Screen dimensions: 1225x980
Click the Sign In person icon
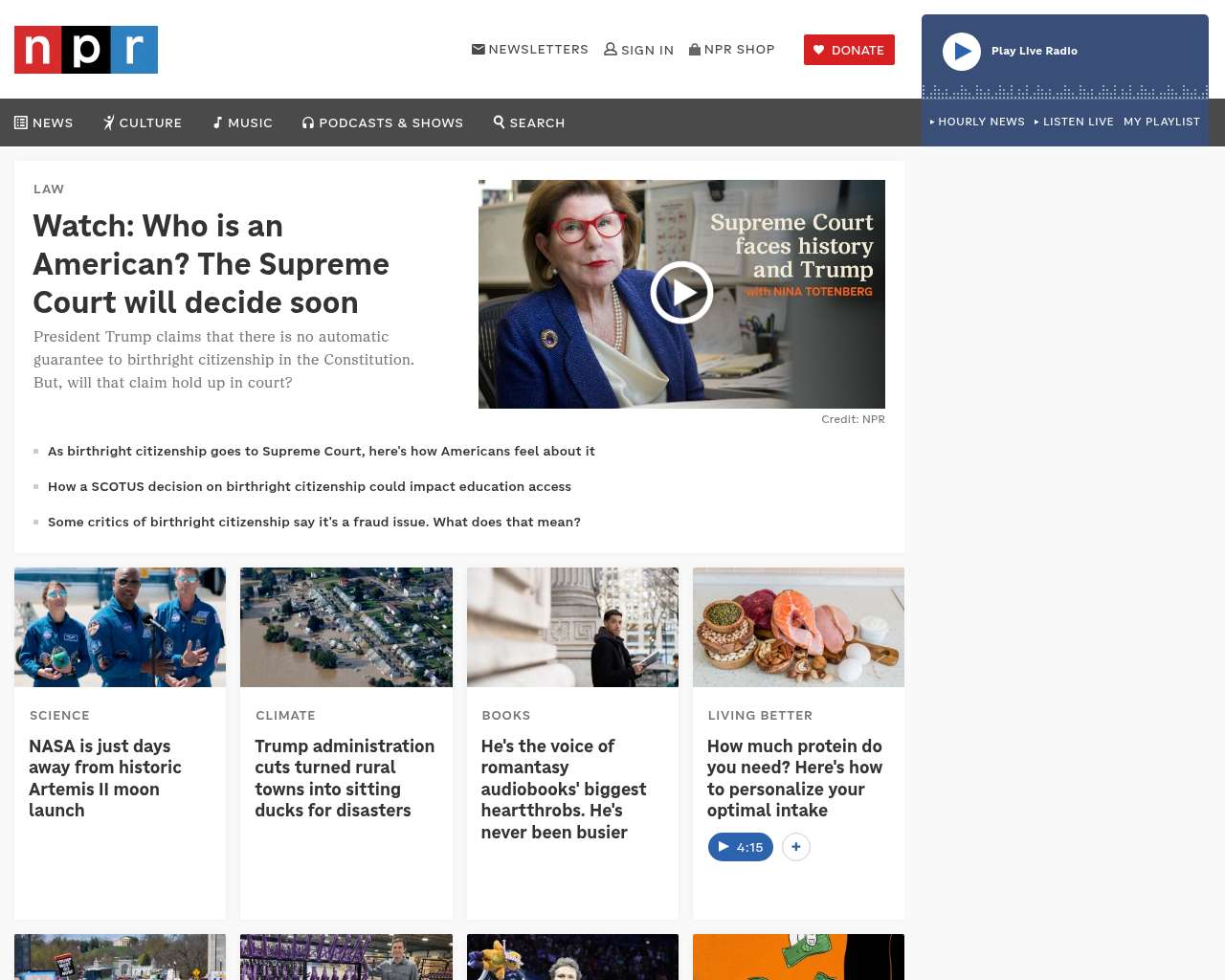point(611,49)
